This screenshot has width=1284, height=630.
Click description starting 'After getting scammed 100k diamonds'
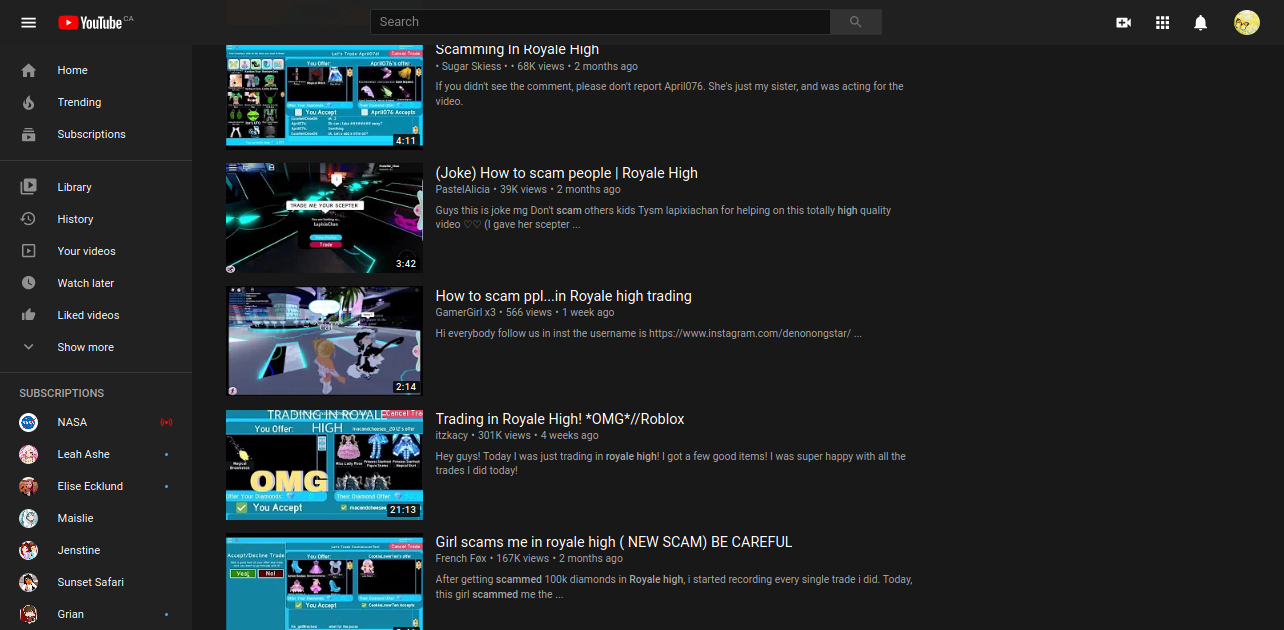coord(674,586)
